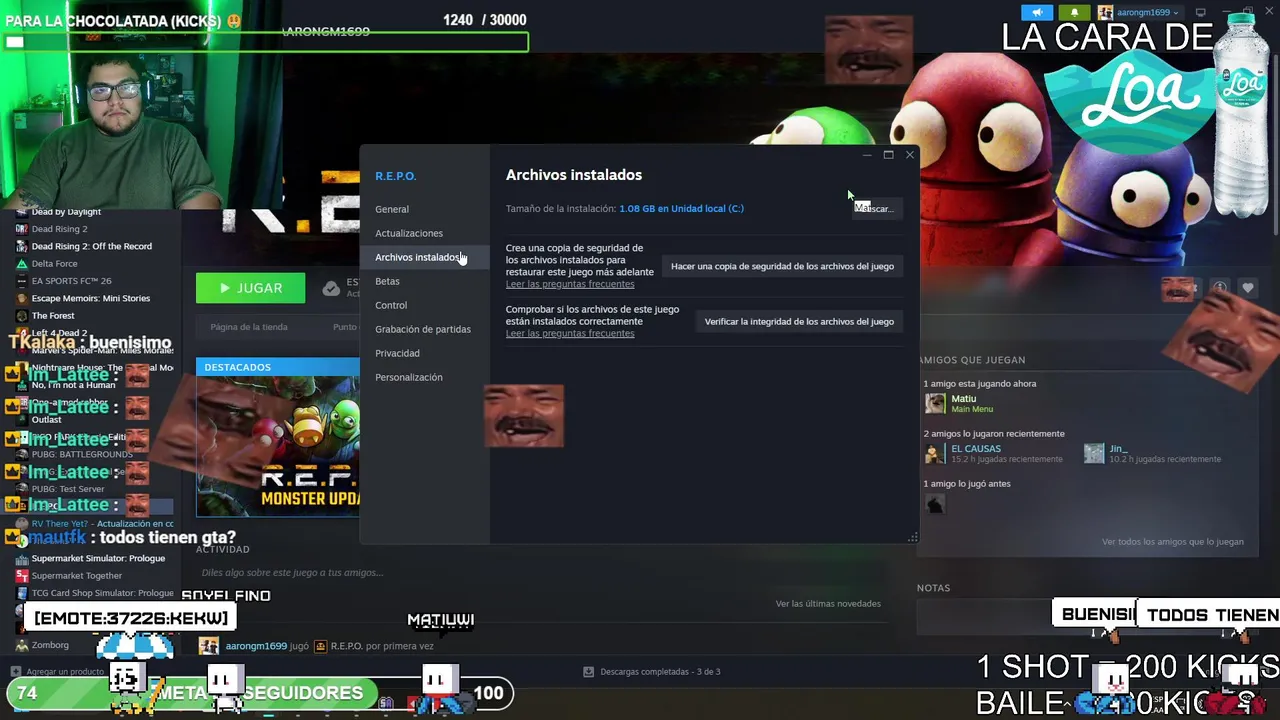Click the Big Picture monitor icon

1200,13
